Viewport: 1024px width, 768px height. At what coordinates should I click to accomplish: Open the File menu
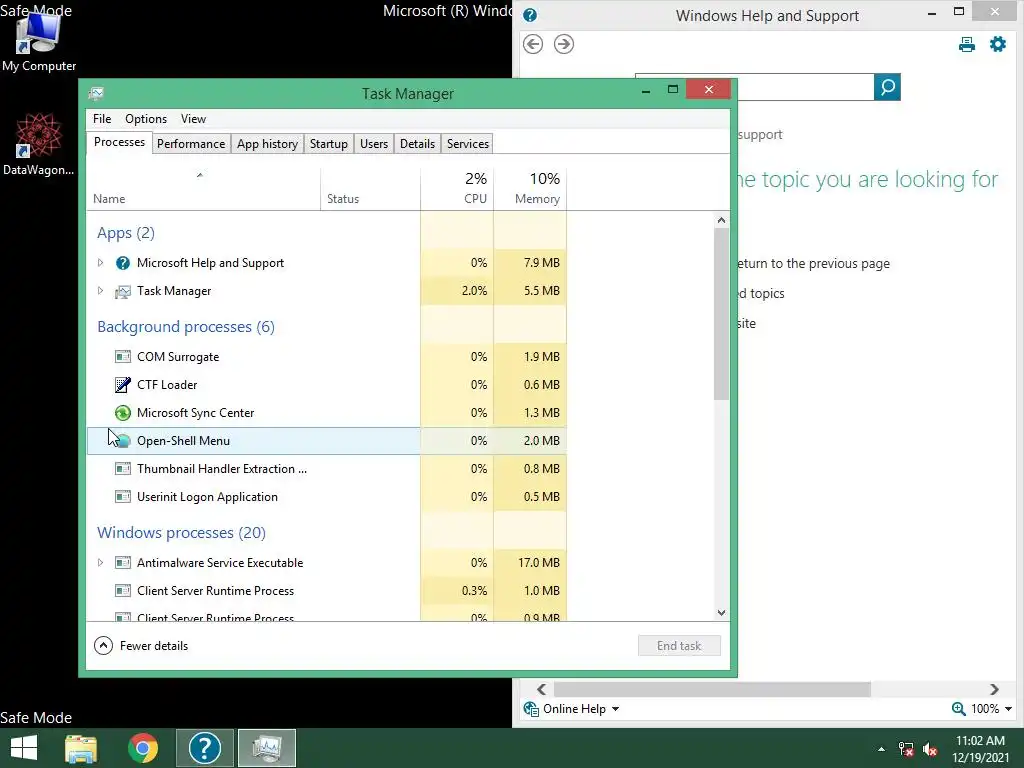click(102, 119)
